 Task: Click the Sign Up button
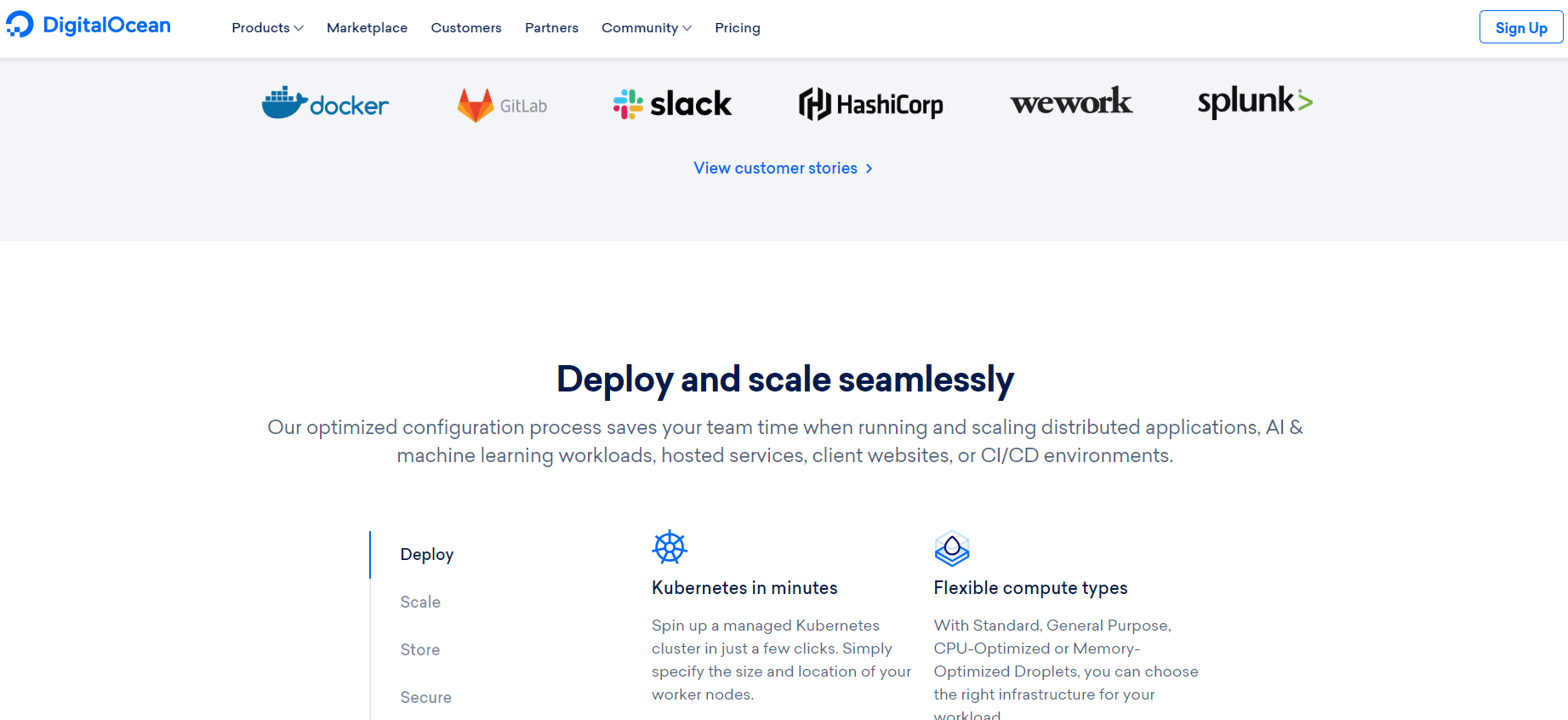(1521, 27)
